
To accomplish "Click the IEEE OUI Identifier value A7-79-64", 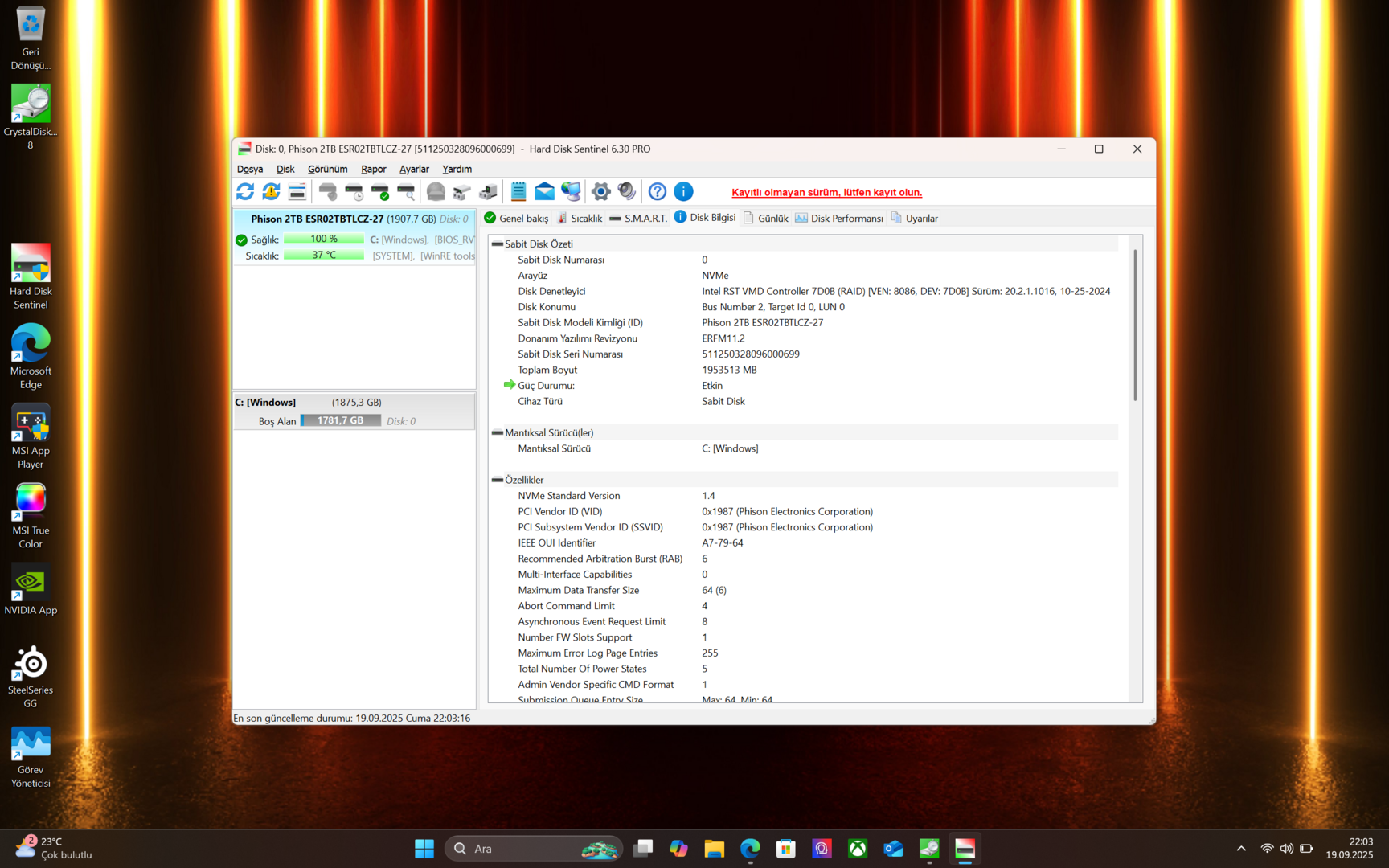I will pos(723,542).
